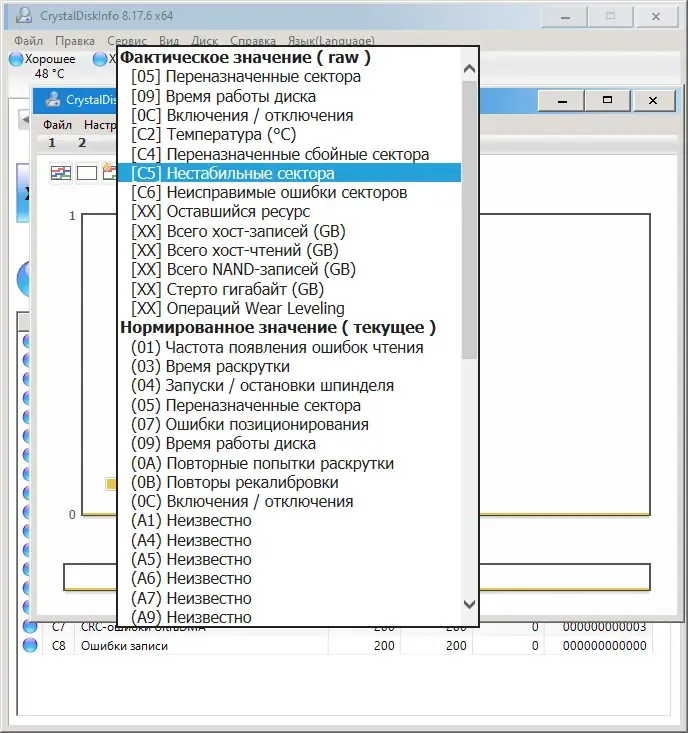Viewport: 688px width, 733px height.
Task: Choose [XX] Всего хост-чтений (GB)
Action: (289, 251)
